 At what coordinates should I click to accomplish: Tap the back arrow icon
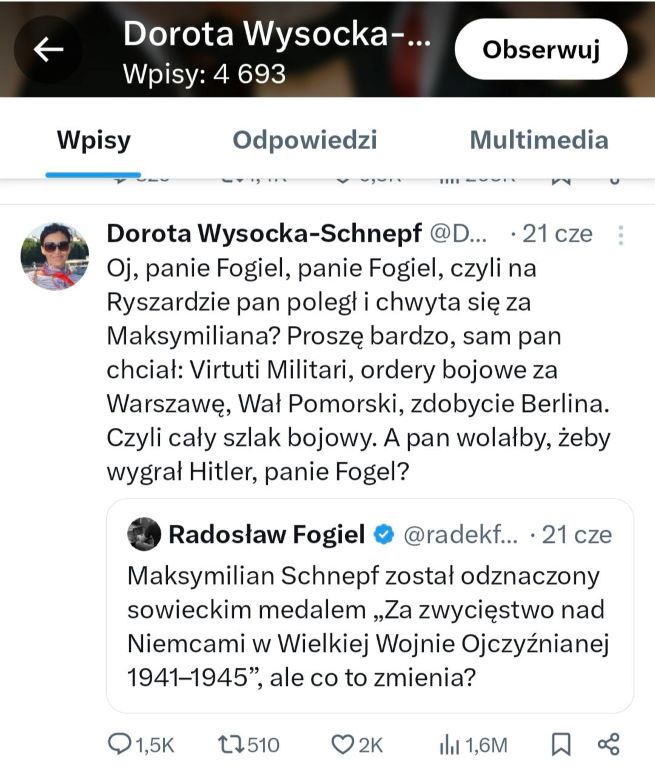[48, 49]
